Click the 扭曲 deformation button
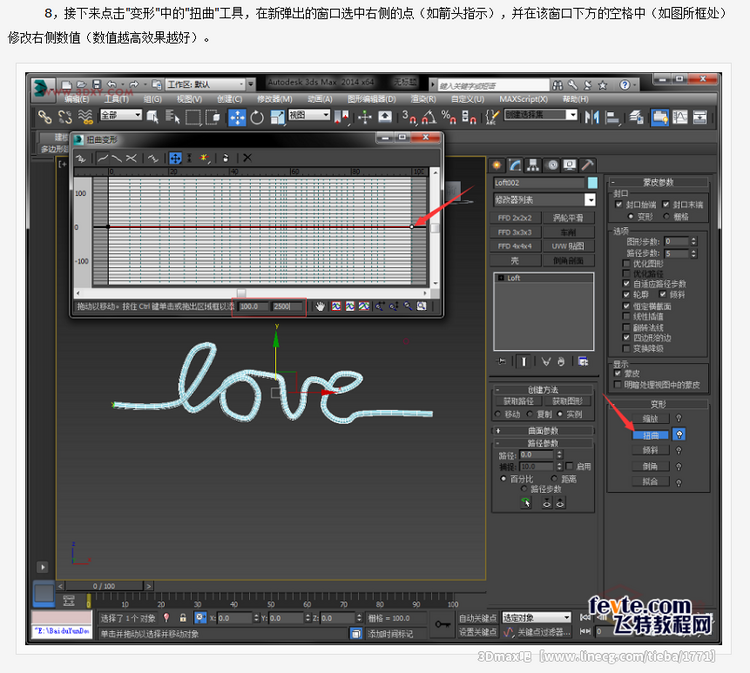Image resolution: width=750 pixels, height=673 pixels. point(650,435)
